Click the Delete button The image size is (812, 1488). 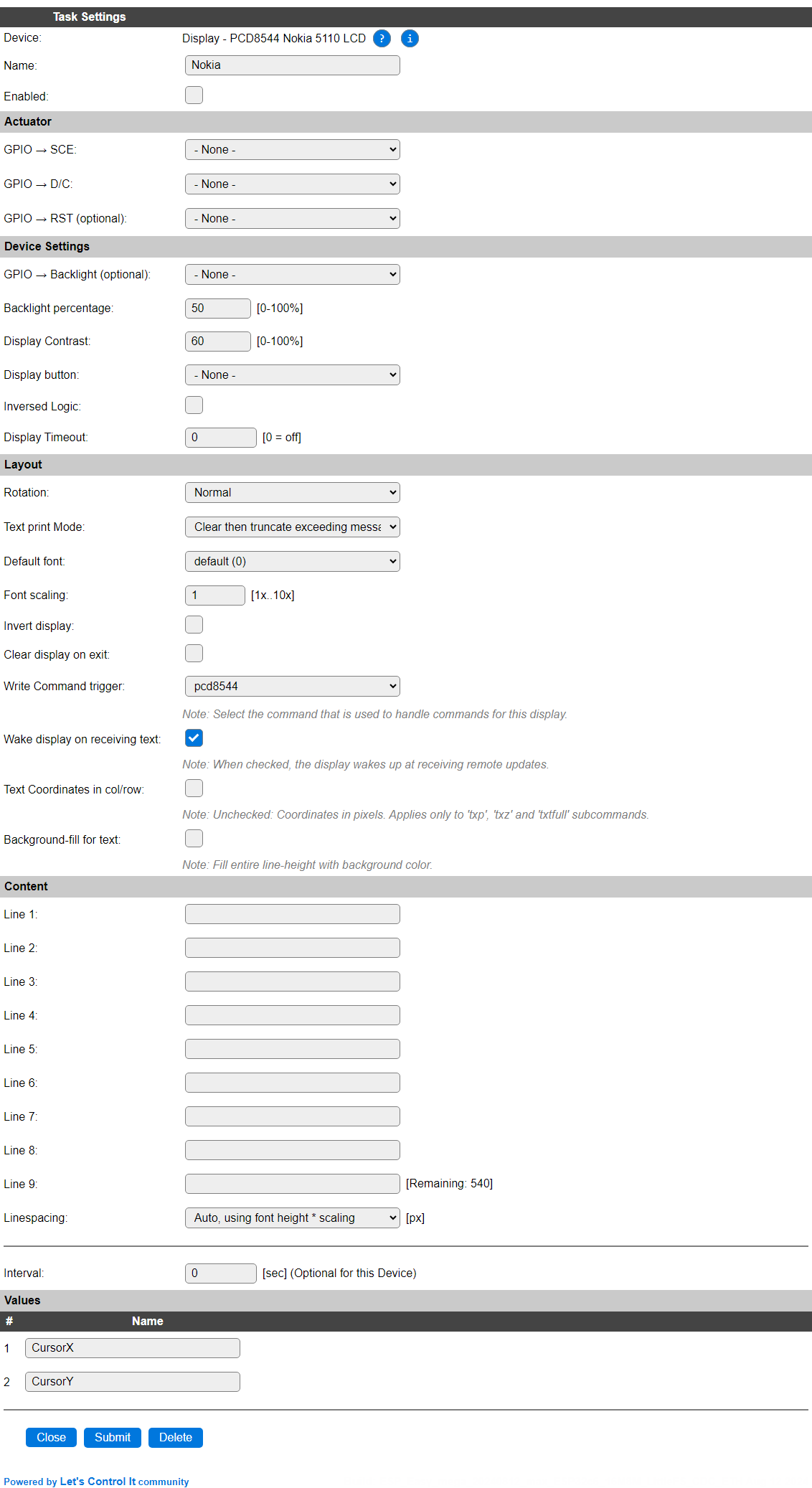(176, 1438)
